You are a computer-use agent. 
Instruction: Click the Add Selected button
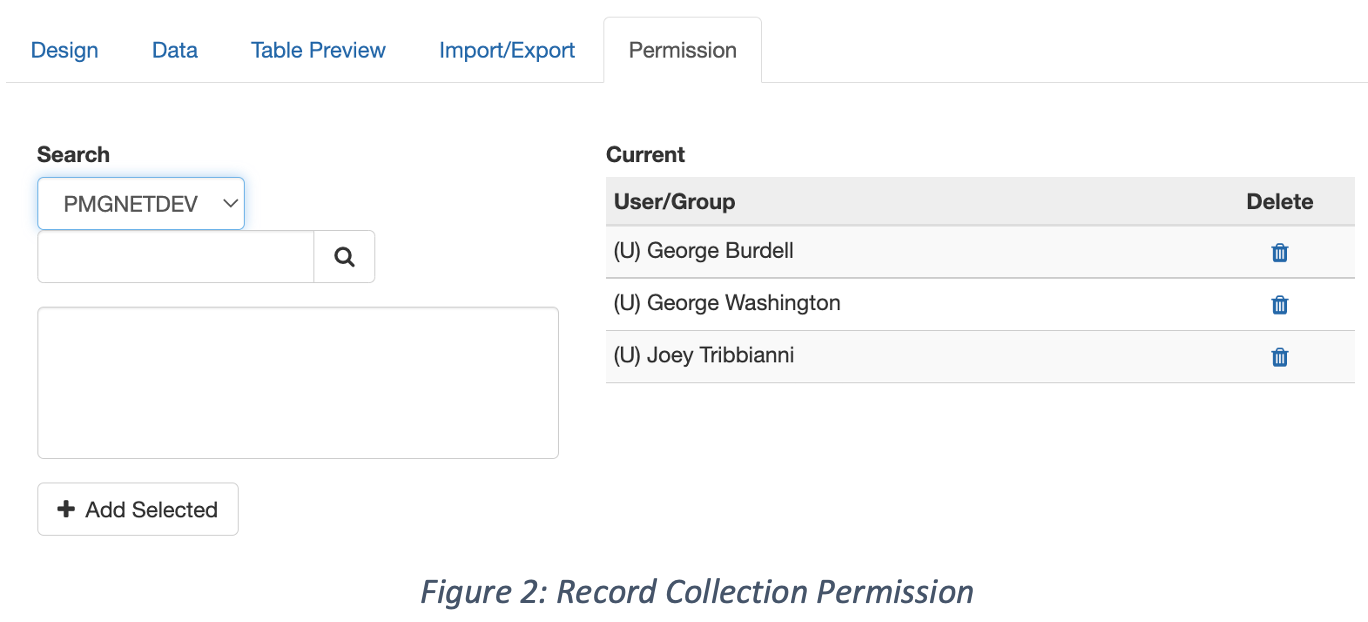[138, 509]
